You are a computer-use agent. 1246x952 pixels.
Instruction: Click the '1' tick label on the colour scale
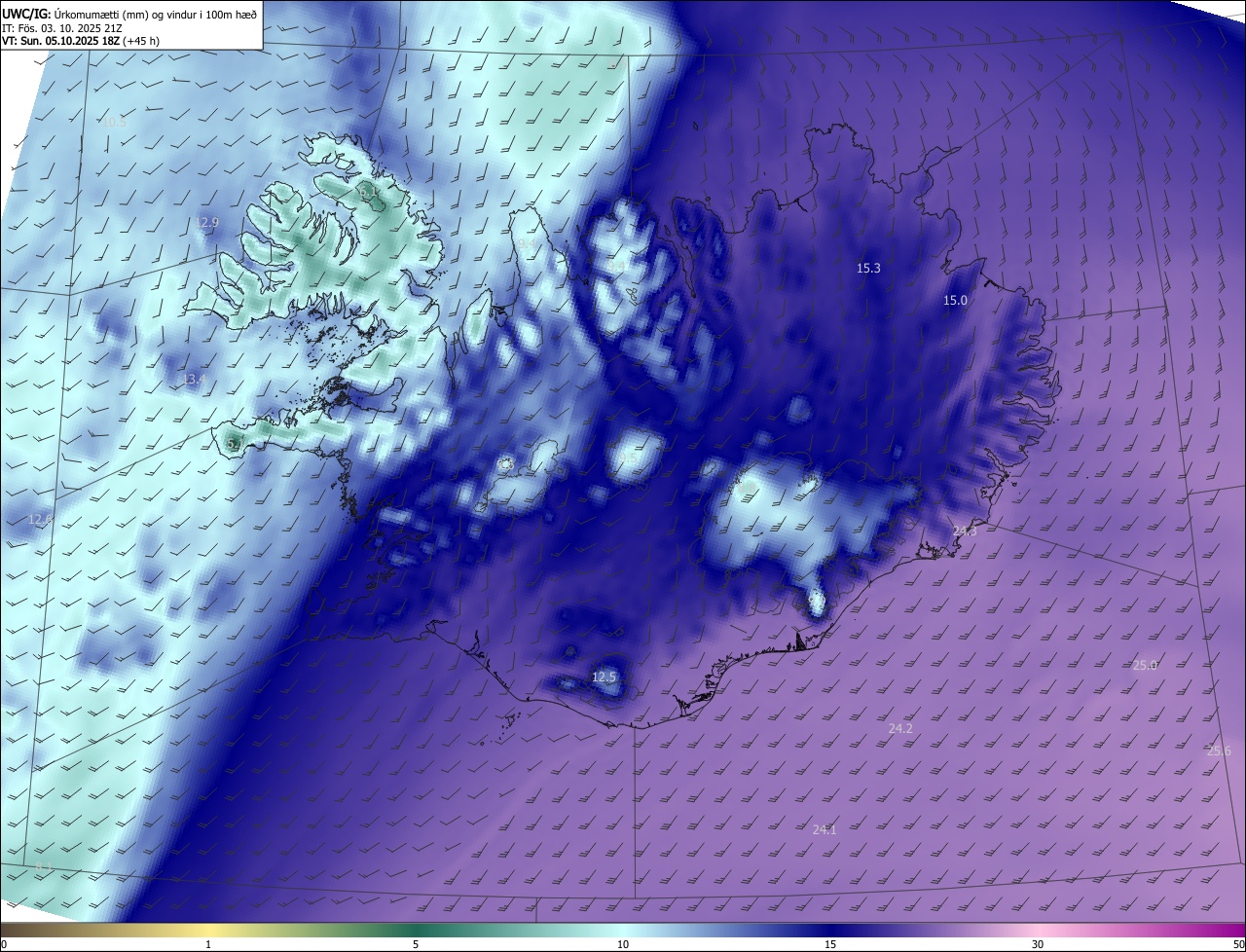[208, 944]
